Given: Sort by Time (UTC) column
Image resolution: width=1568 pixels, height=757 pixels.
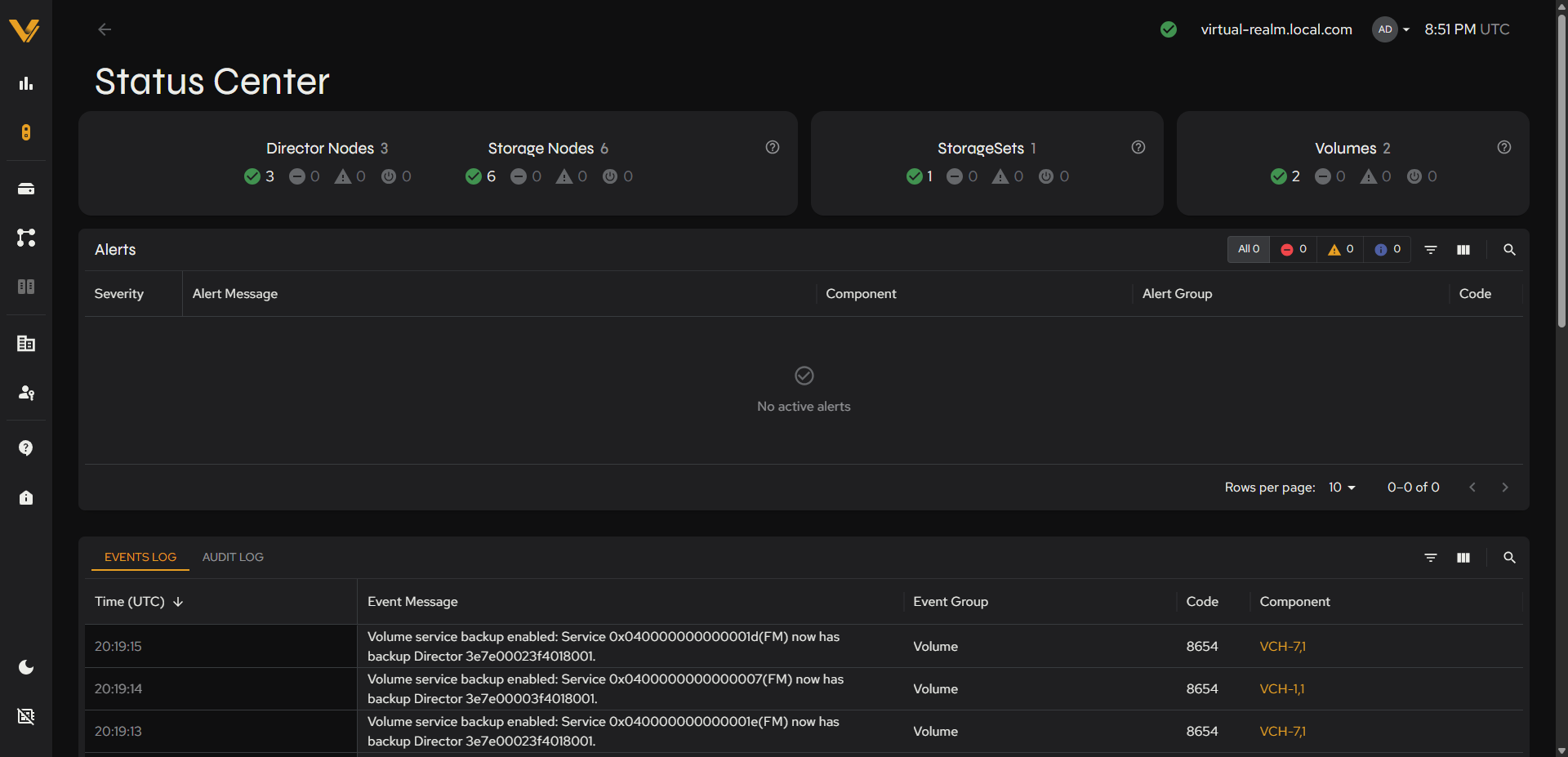Looking at the screenshot, I should (x=139, y=602).
